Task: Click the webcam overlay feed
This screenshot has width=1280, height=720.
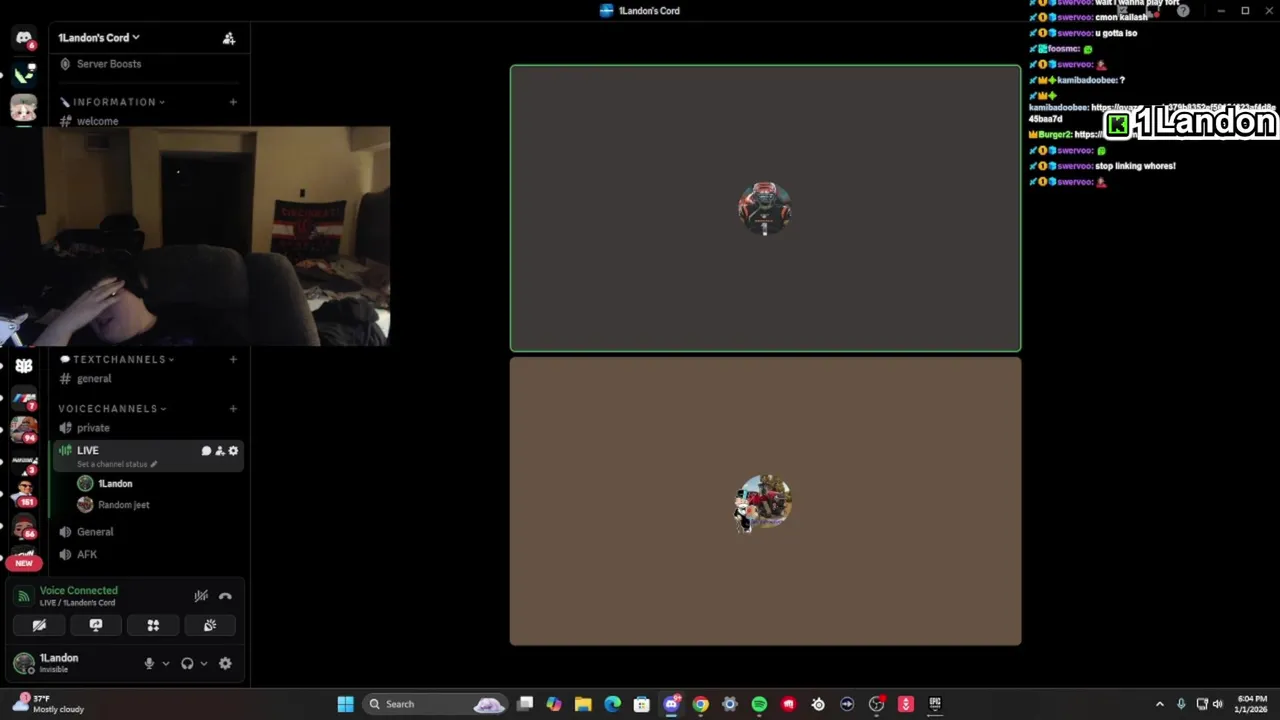Action: (x=195, y=236)
